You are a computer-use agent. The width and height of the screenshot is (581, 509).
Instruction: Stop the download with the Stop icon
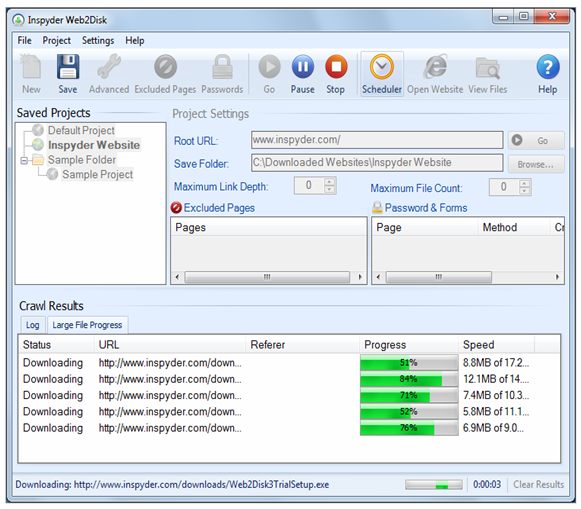pos(336,67)
